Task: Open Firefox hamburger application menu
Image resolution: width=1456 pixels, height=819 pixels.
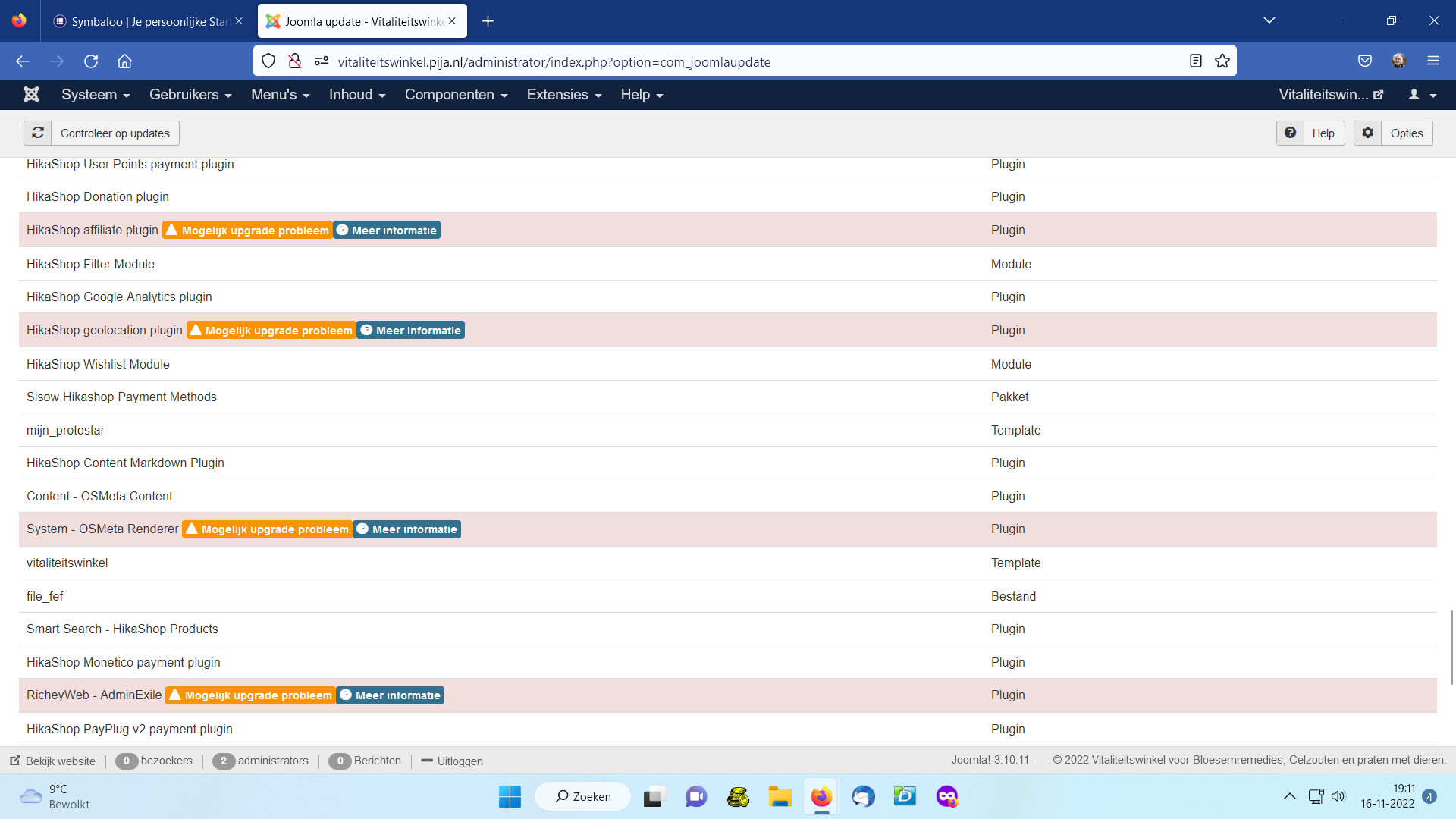Action: click(x=1432, y=61)
